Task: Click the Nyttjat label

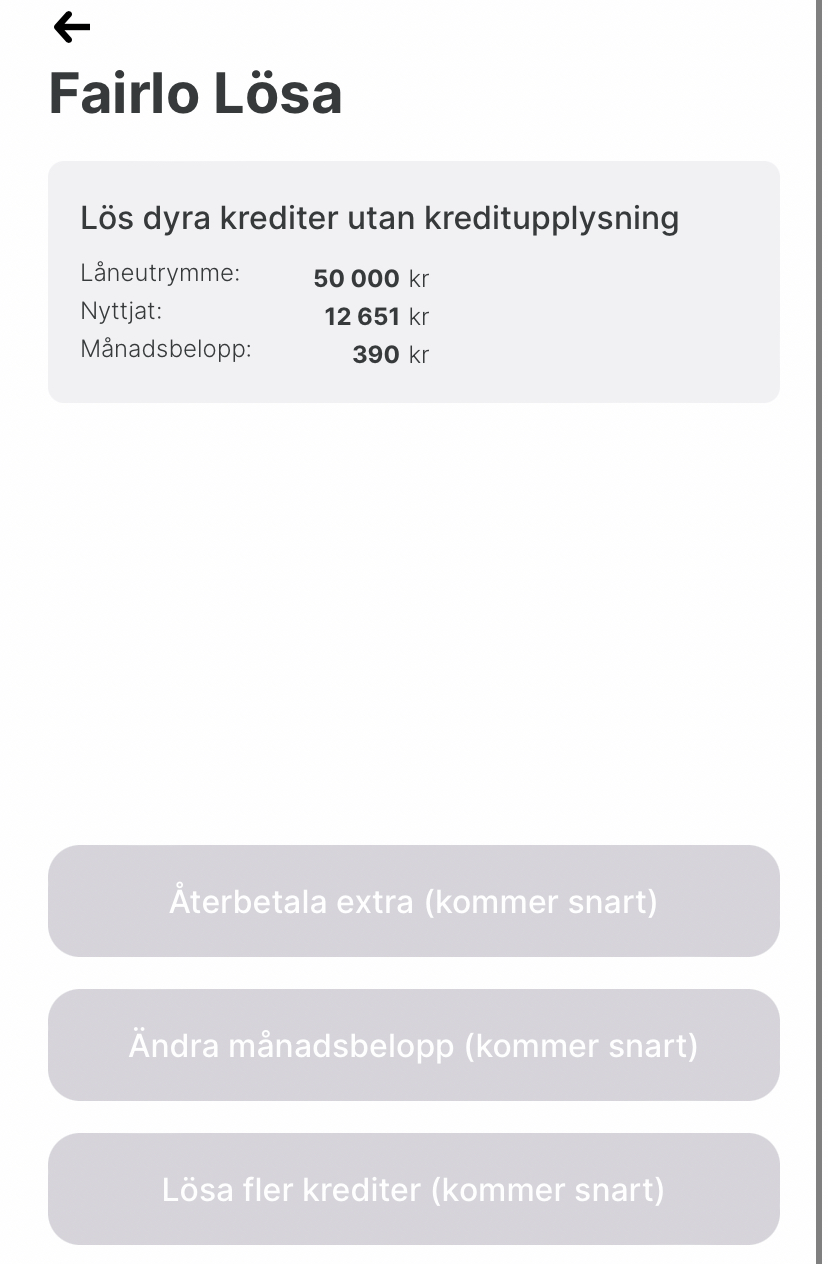Action: point(121,311)
